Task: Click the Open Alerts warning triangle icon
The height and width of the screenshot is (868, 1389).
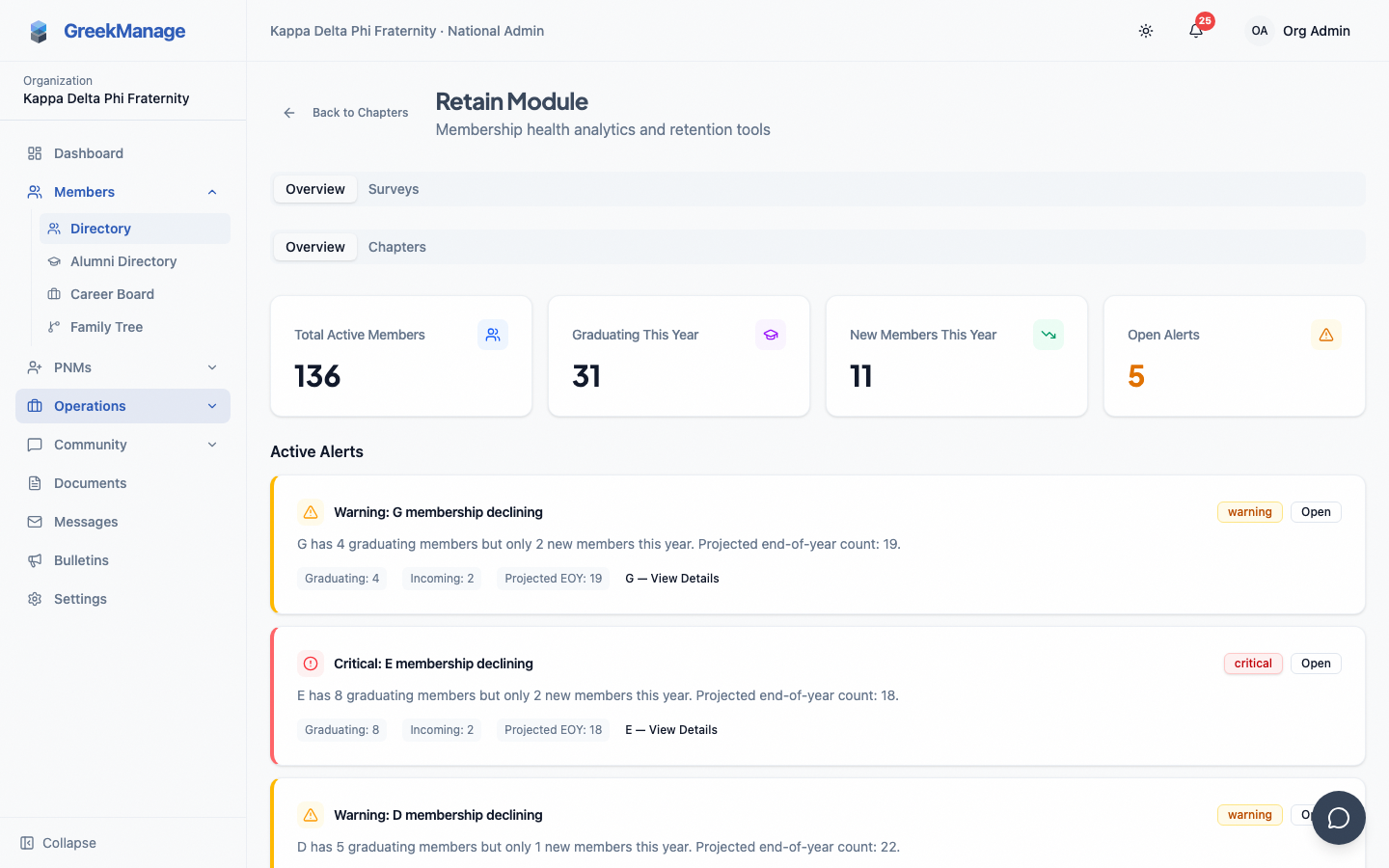Action: [x=1326, y=335]
